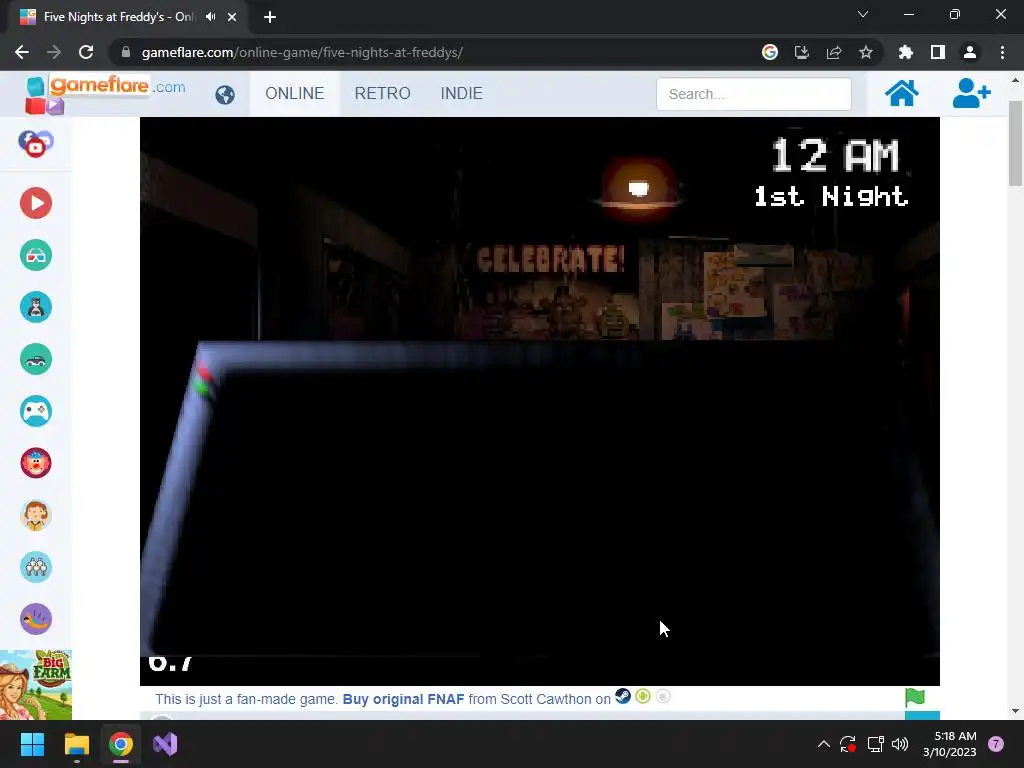Share this page icon
The image size is (1024, 768).
click(x=834, y=52)
